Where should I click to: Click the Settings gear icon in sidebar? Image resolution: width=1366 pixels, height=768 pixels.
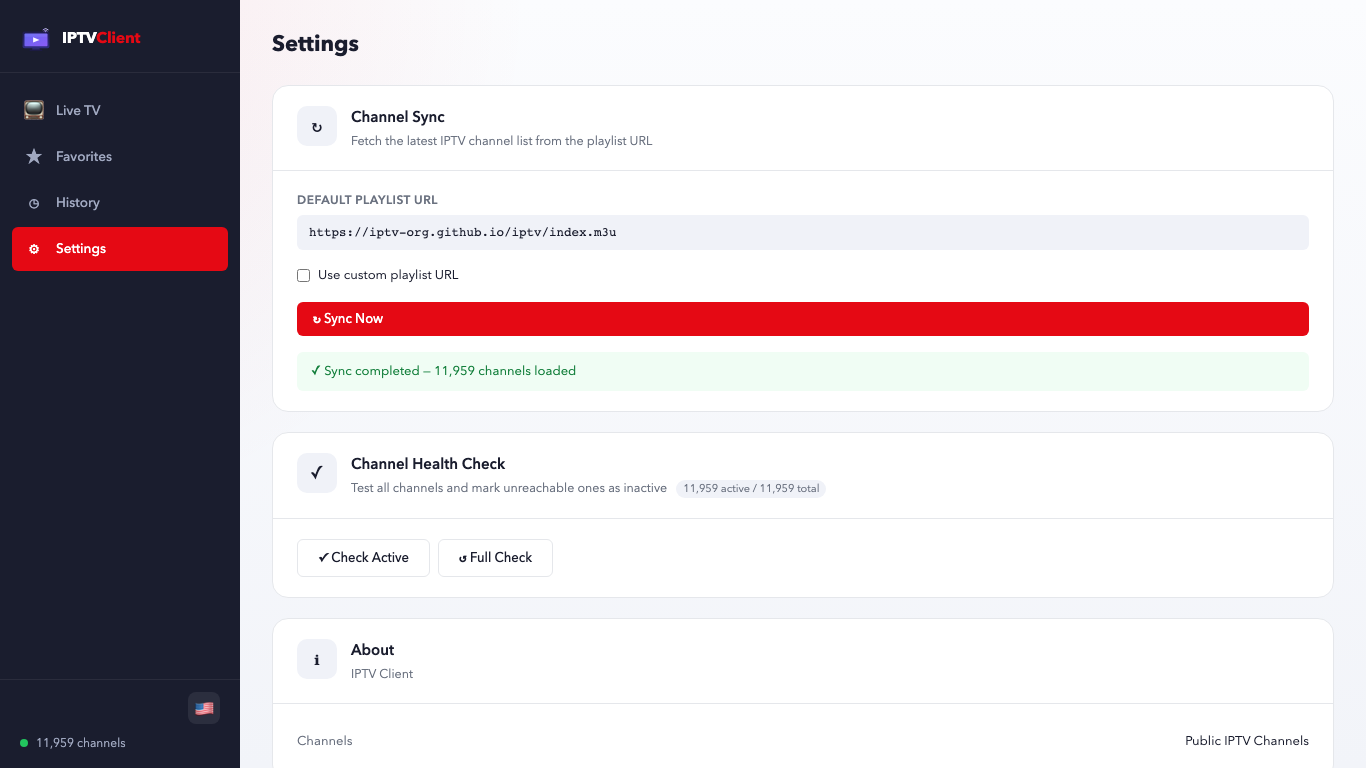34,249
